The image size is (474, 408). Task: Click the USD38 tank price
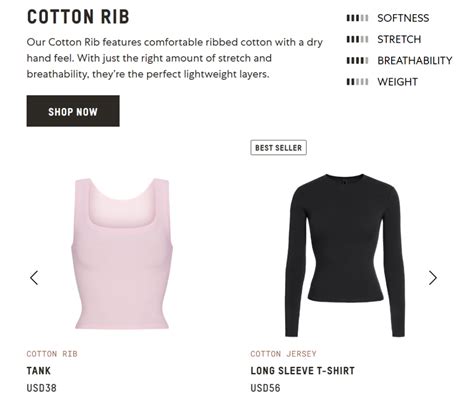(42, 388)
